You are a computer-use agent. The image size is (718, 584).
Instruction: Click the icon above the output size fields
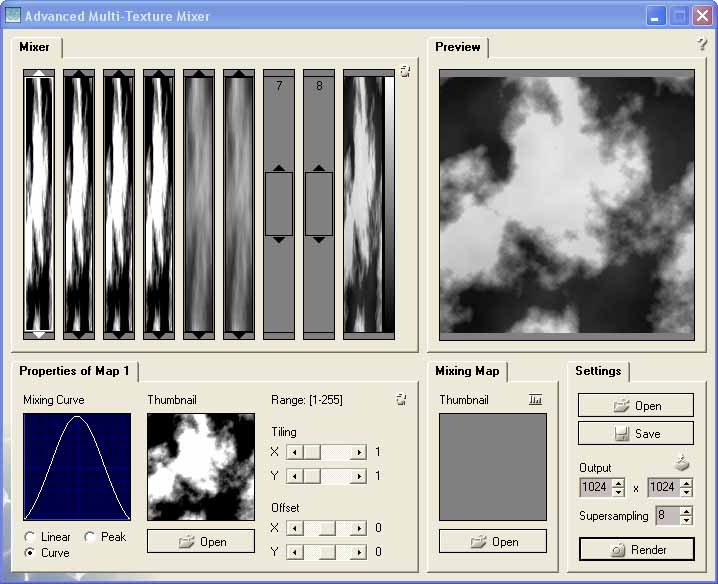tap(681, 463)
